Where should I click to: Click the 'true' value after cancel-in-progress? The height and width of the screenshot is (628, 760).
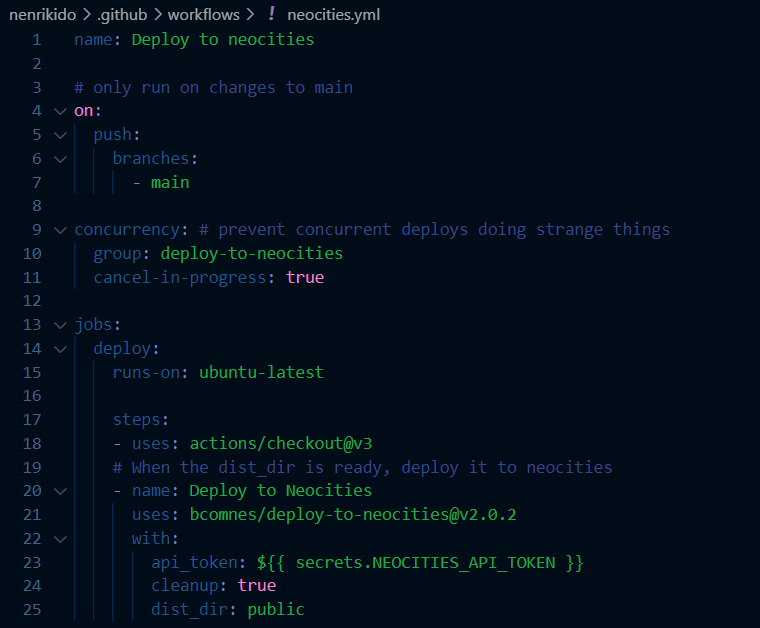tap(305, 277)
